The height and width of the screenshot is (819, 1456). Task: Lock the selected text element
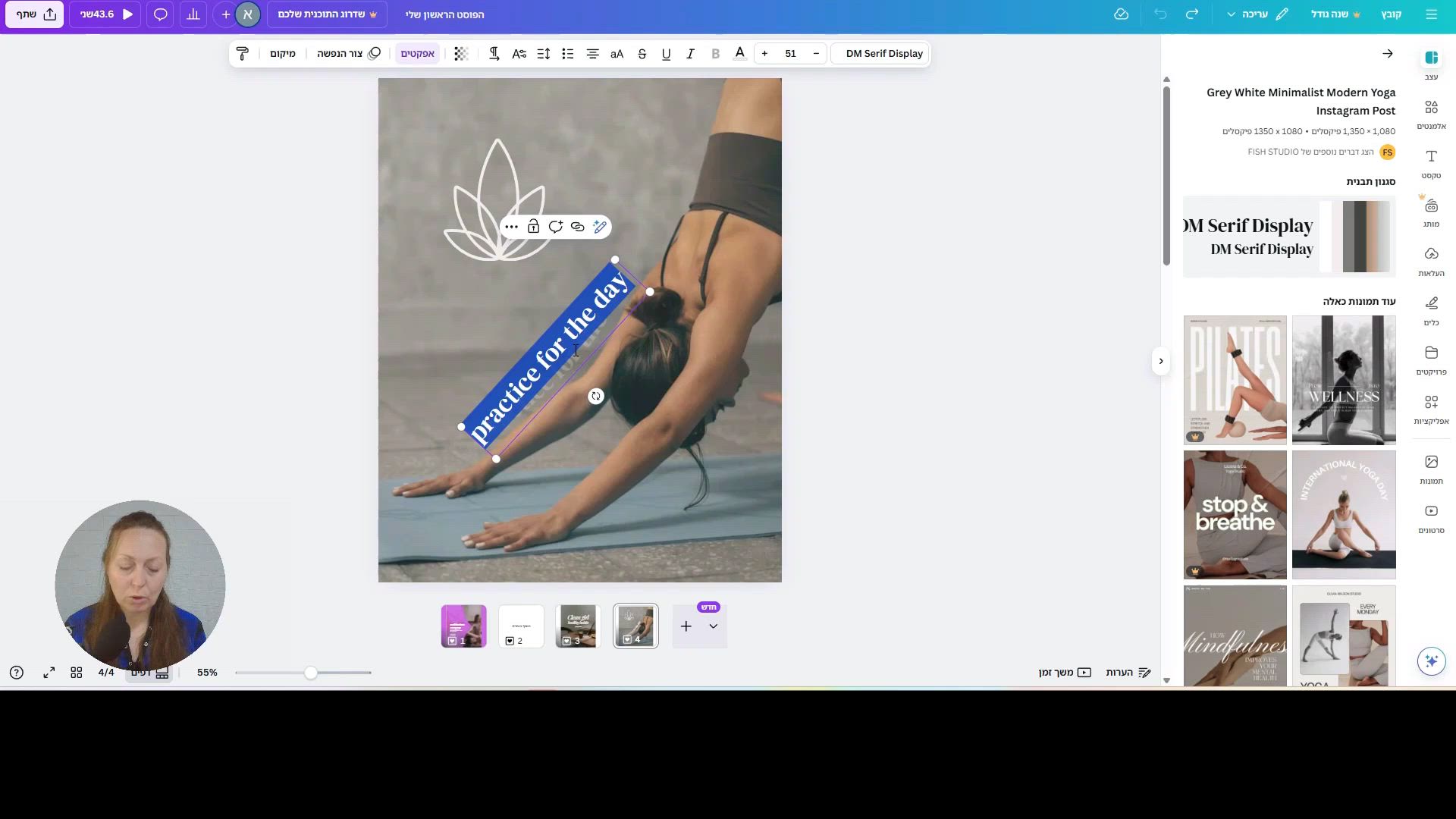pyautogui.click(x=533, y=227)
